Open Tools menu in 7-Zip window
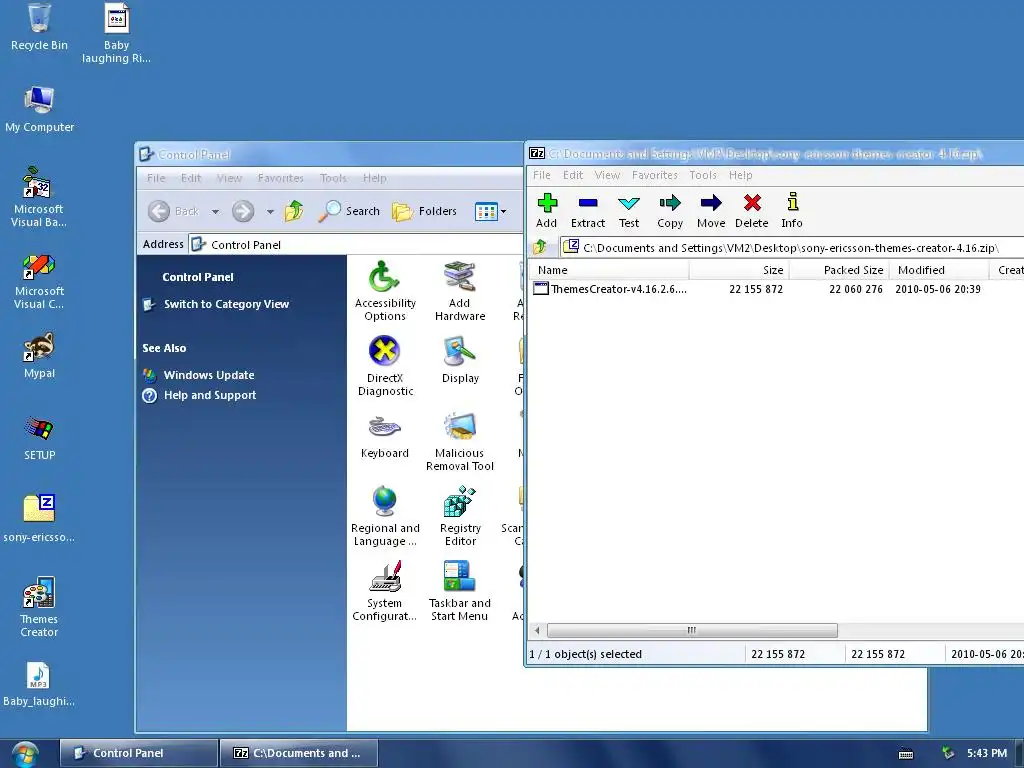The width and height of the screenshot is (1024, 768). click(703, 175)
